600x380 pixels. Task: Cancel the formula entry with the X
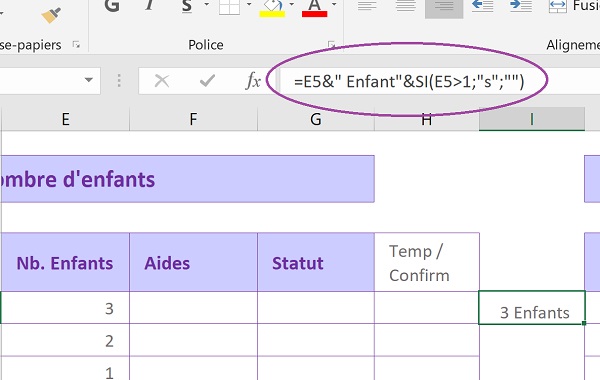pos(162,81)
